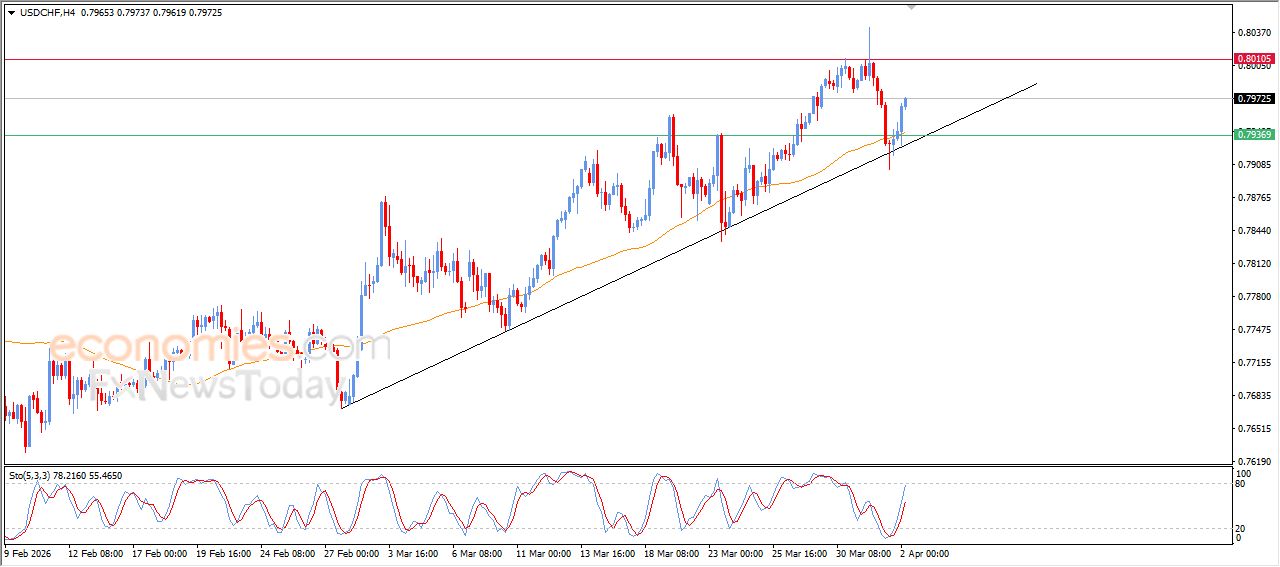
Task: Click the 6 Mar 08:00 time label
Action: tap(478, 553)
